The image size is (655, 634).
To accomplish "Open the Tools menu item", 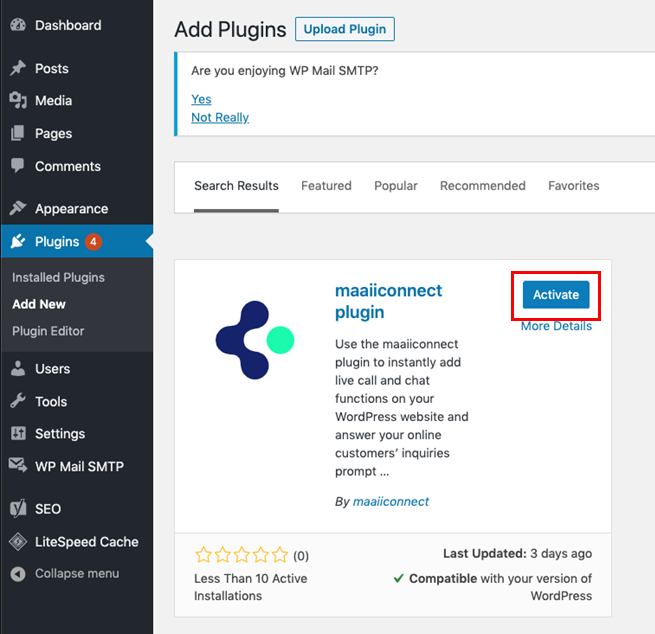I will [x=76, y=401].
